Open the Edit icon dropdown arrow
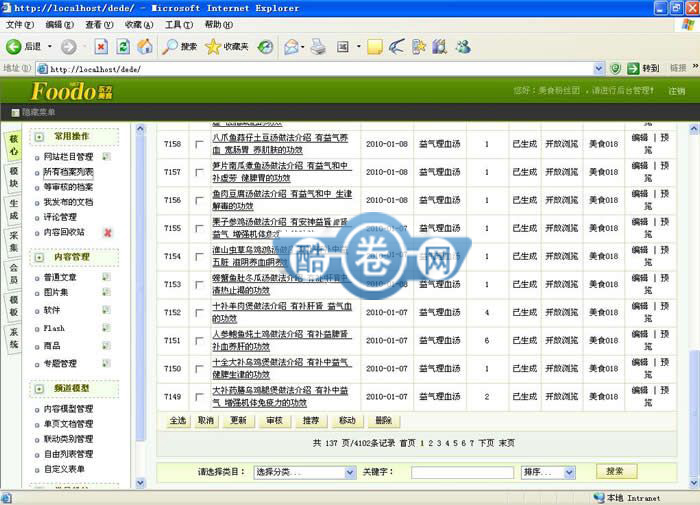 (358, 46)
